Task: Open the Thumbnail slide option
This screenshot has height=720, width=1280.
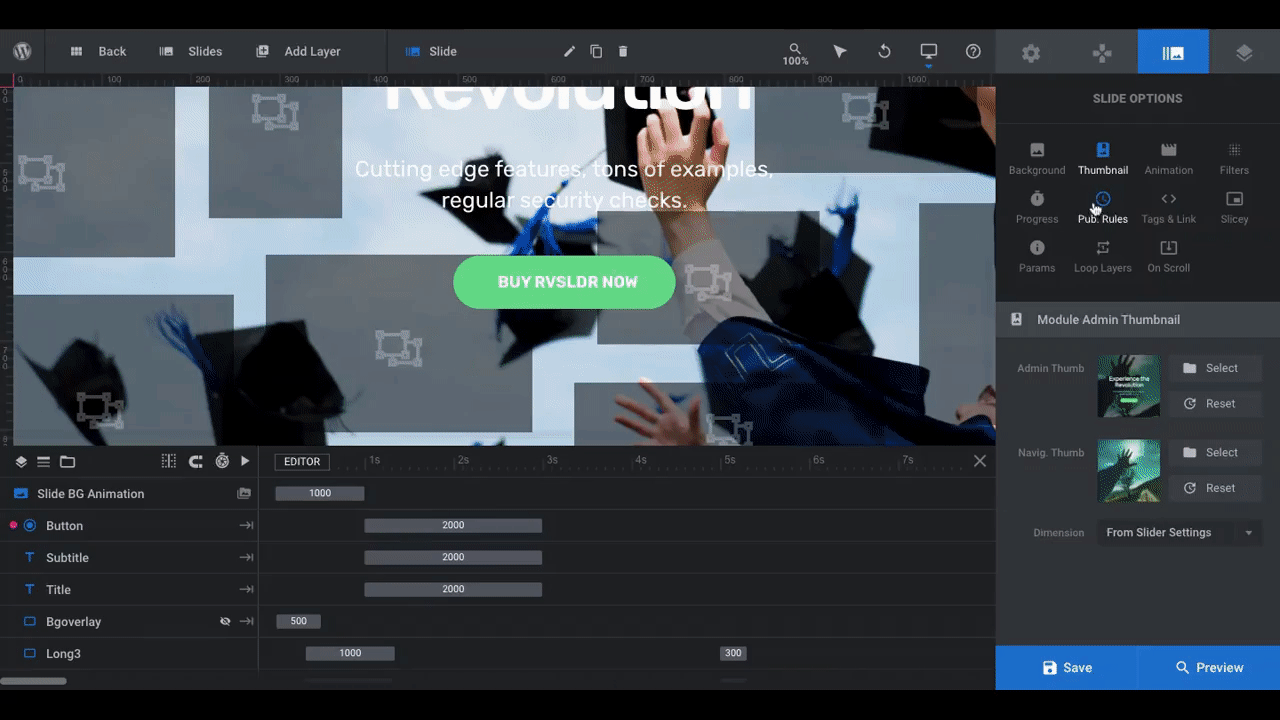Action: (x=1103, y=158)
